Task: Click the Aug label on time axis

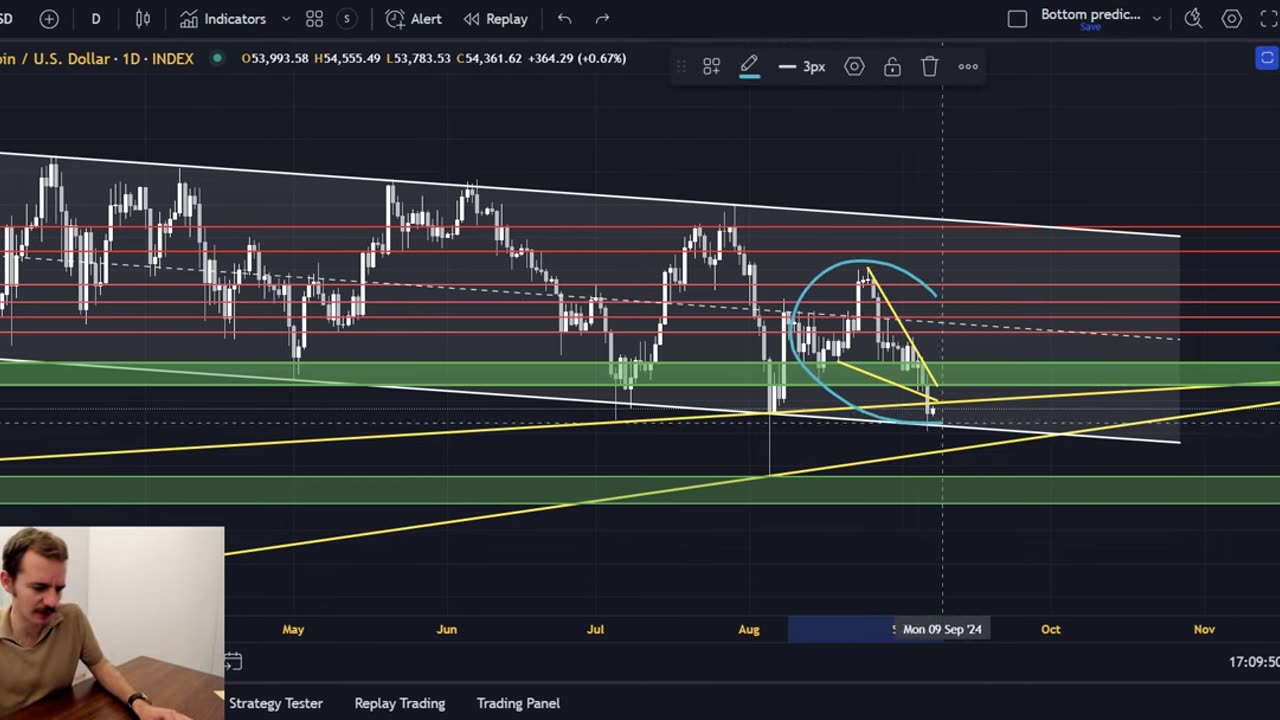Action: (x=749, y=629)
